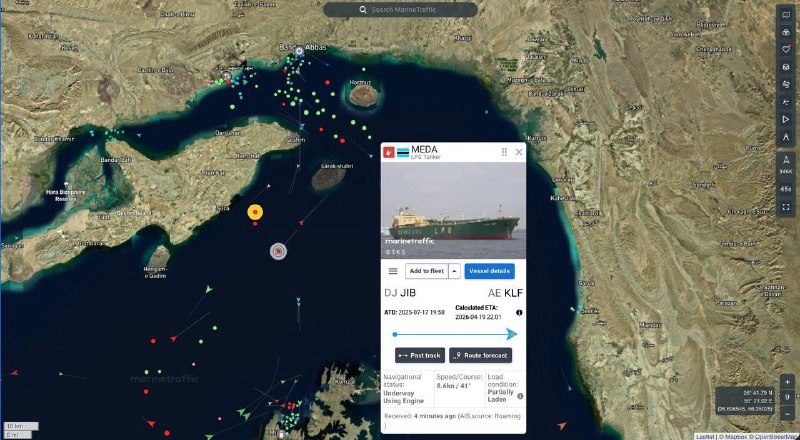Click Add to fleet button
The width and height of the screenshot is (800, 440).
click(x=427, y=271)
